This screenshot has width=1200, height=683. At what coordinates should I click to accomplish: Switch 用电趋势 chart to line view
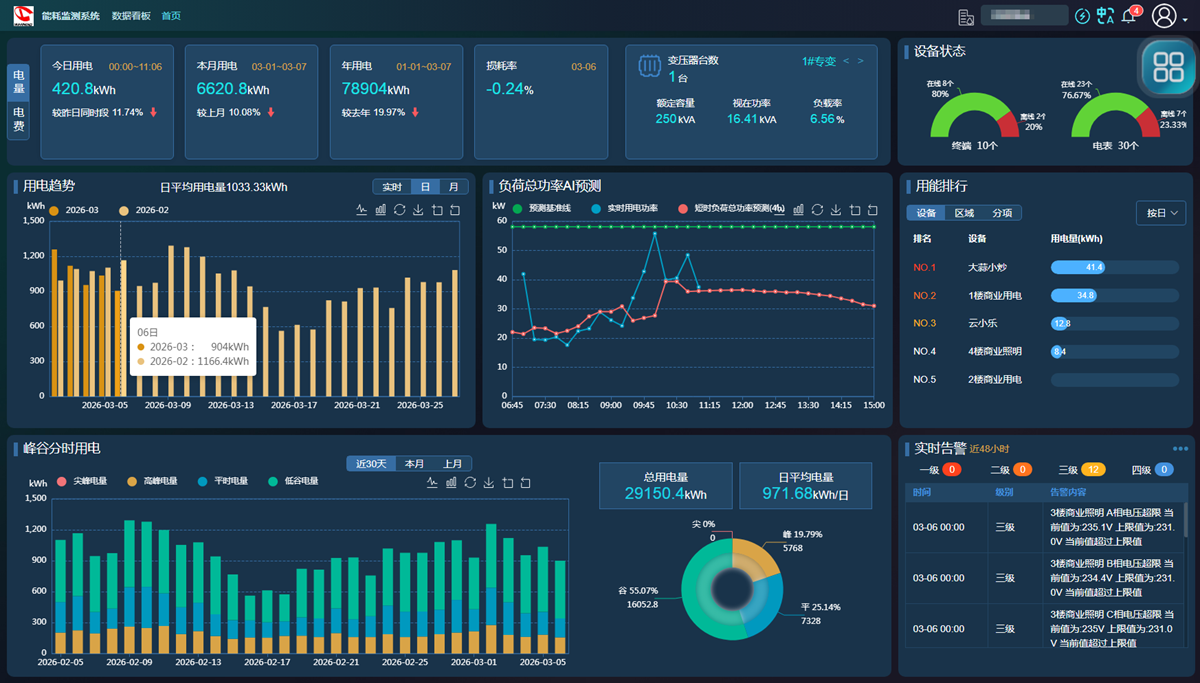point(362,210)
